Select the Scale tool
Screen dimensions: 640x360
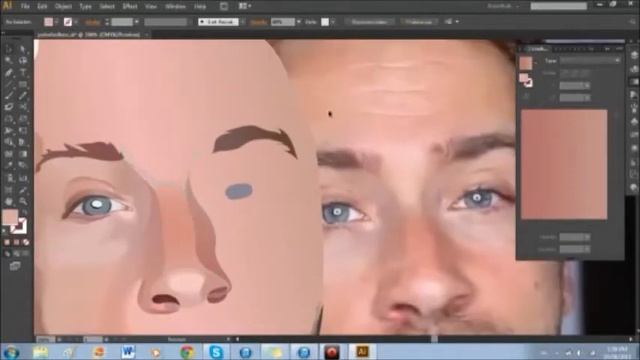point(23,119)
